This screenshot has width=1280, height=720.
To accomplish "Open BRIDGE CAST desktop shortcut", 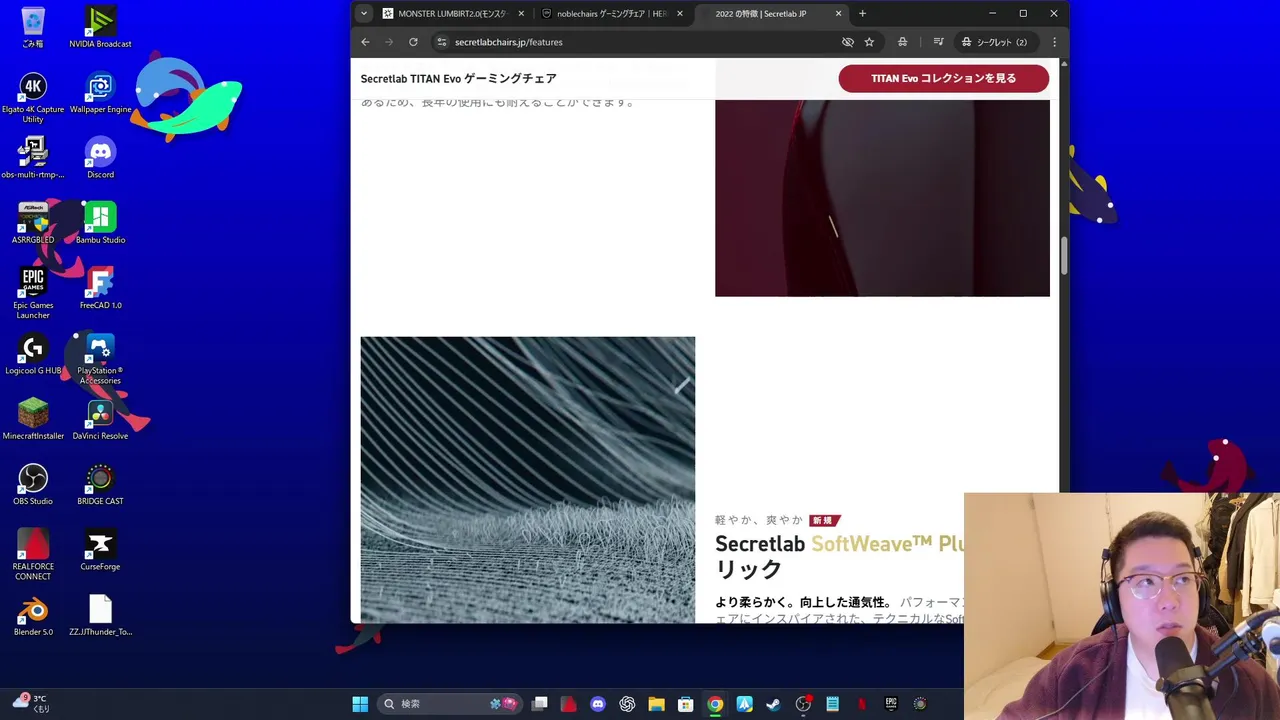I will [100, 484].
